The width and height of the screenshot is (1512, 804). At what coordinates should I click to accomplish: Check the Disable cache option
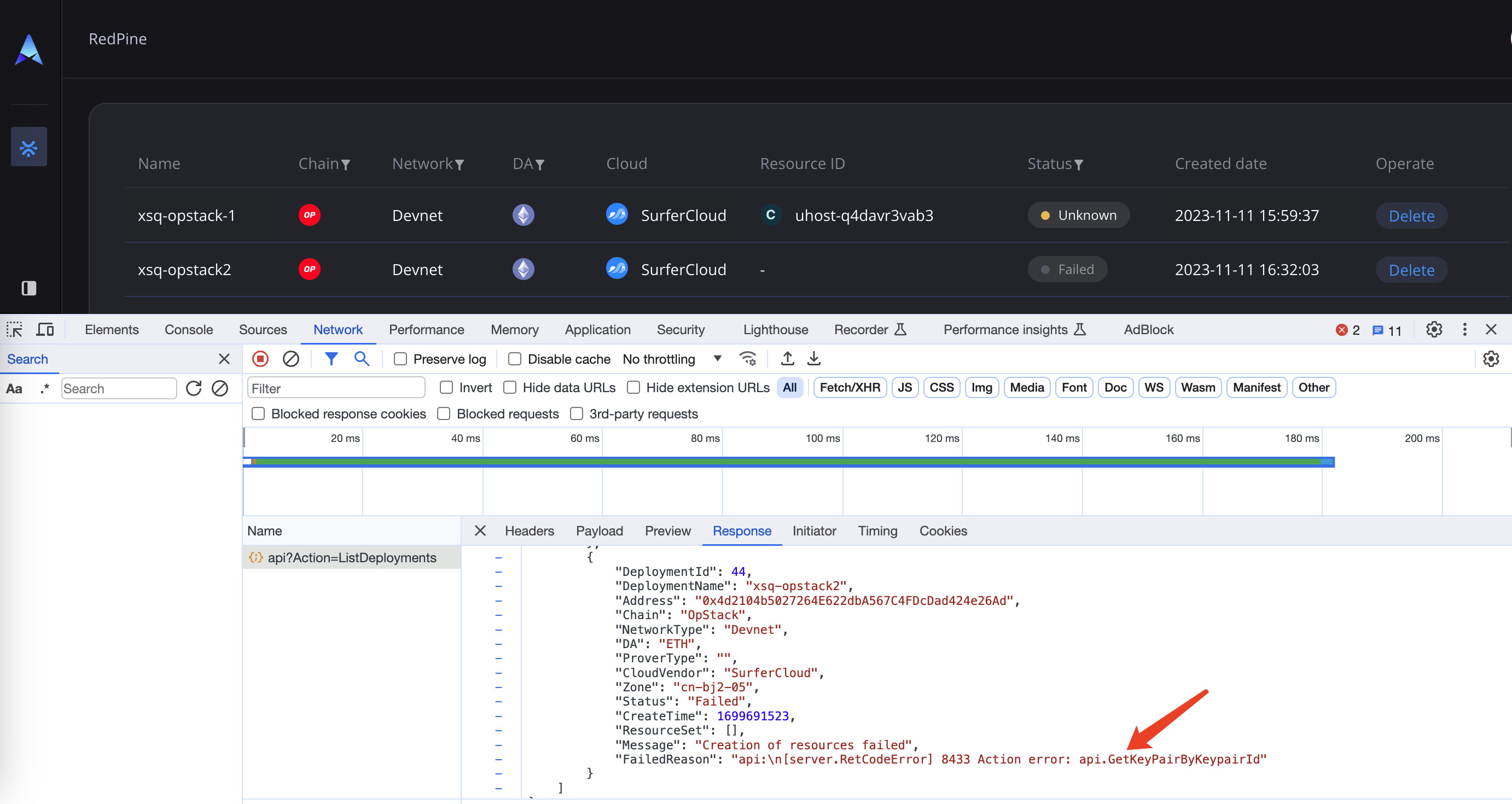click(515, 359)
